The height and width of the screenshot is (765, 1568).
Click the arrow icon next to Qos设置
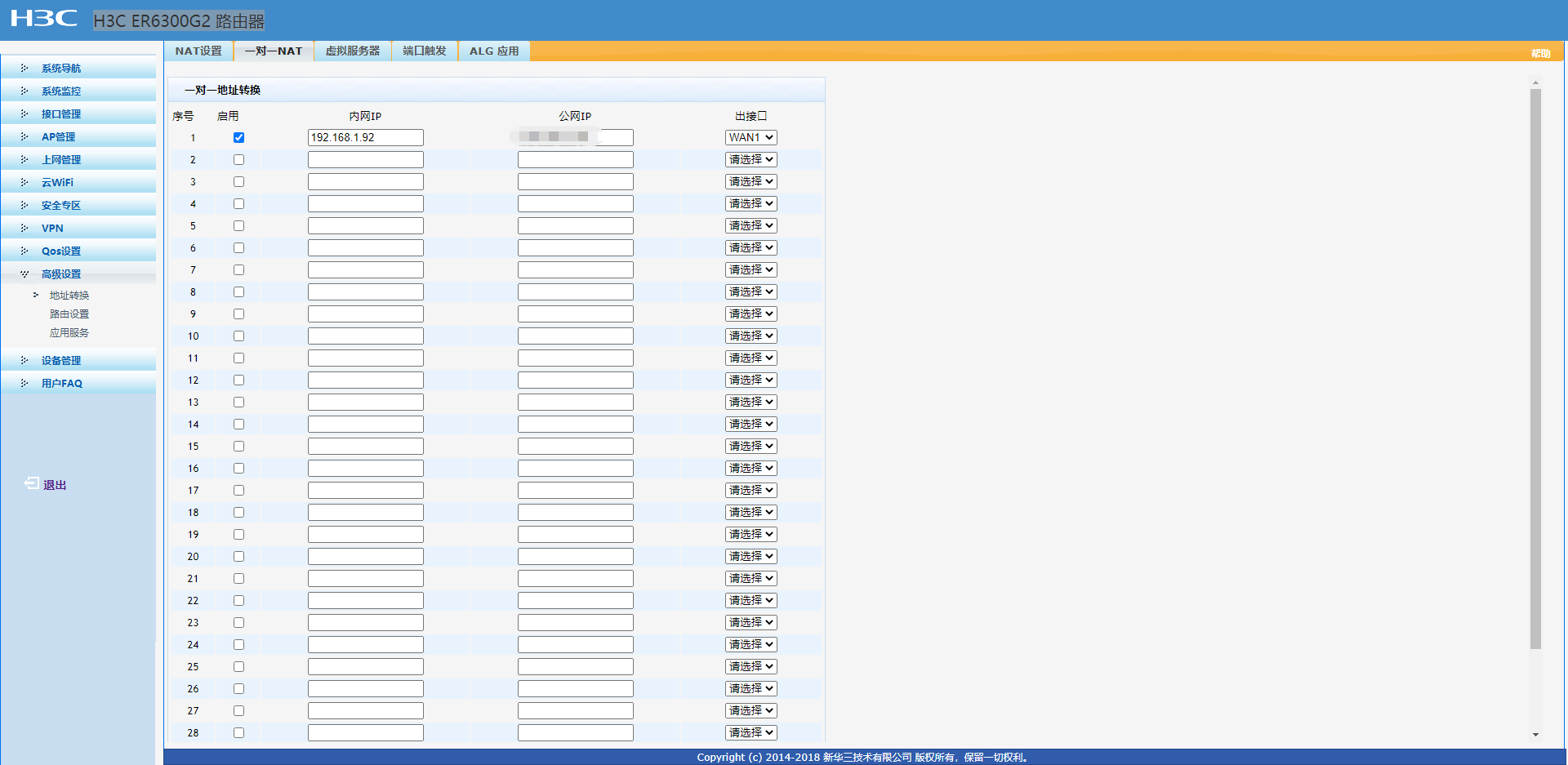click(24, 251)
